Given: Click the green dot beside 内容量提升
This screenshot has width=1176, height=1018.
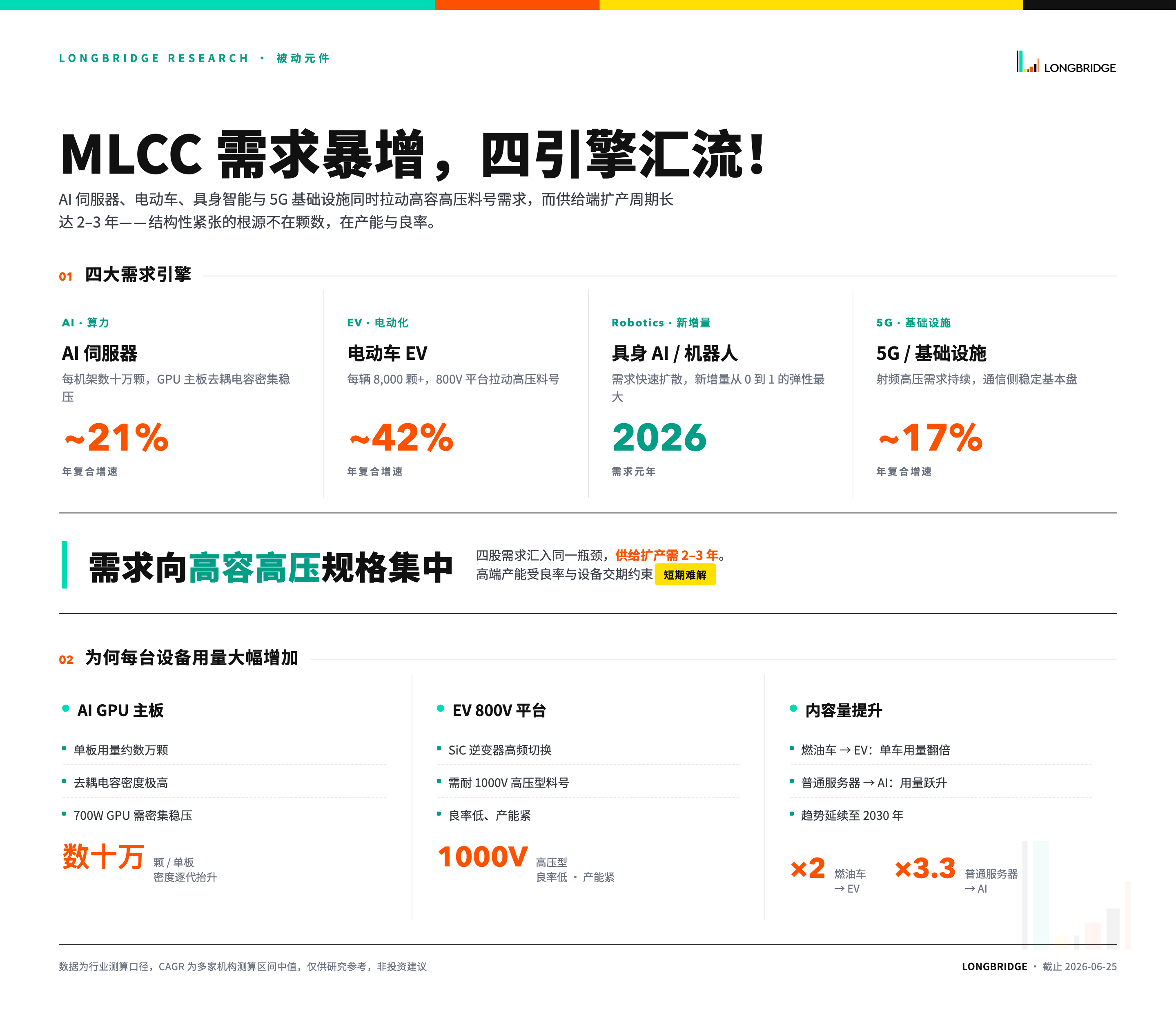Looking at the screenshot, I should click(x=793, y=708).
